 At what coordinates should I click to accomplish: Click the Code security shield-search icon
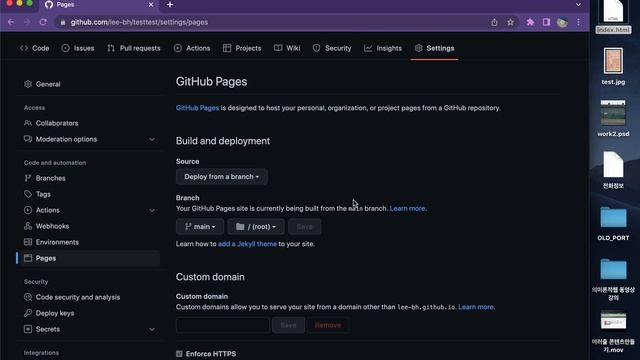click(x=28, y=297)
